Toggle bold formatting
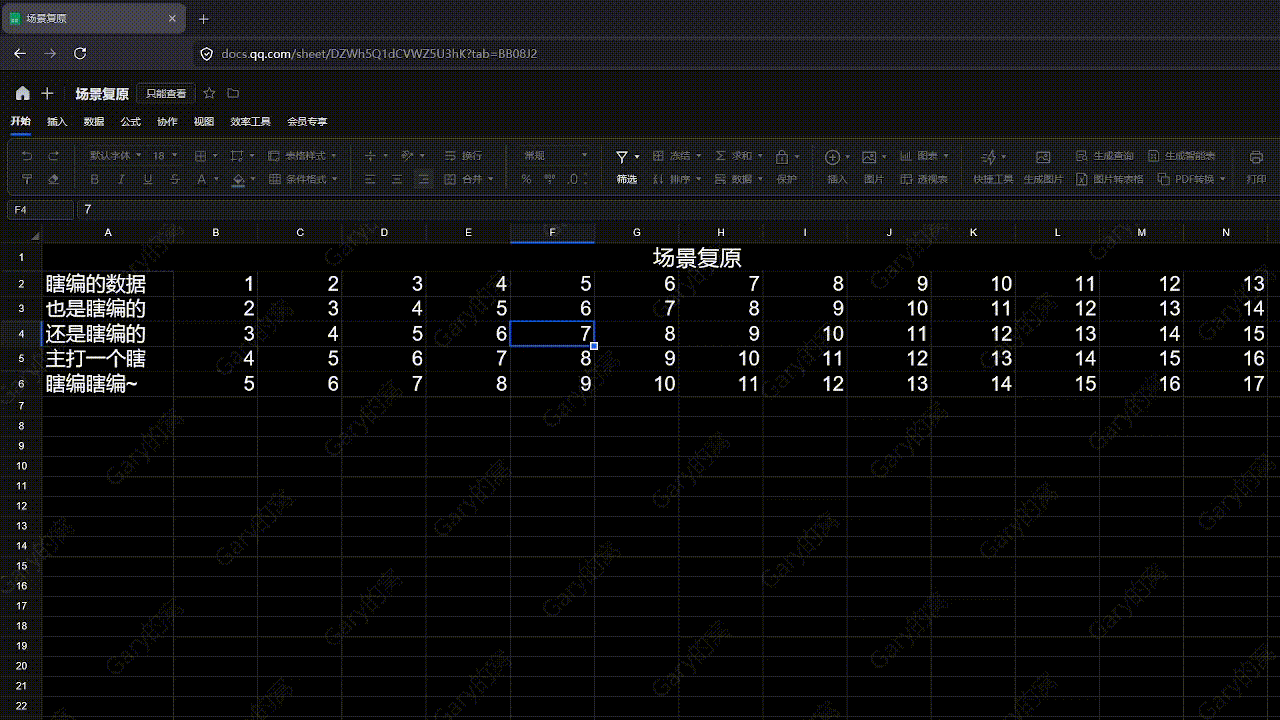The height and width of the screenshot is (720, 1280). 95,180
